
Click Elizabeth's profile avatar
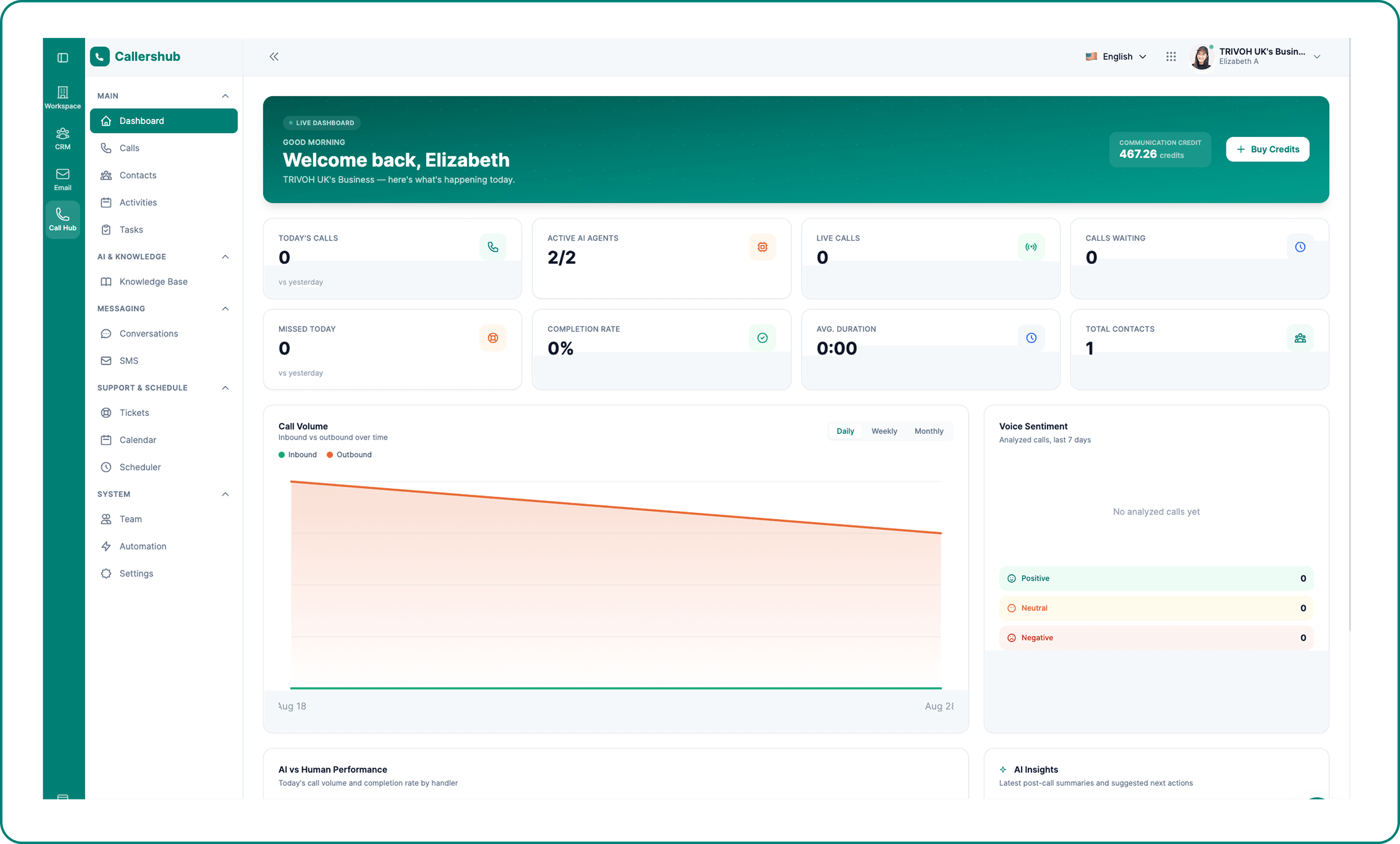pos(1202,57)
